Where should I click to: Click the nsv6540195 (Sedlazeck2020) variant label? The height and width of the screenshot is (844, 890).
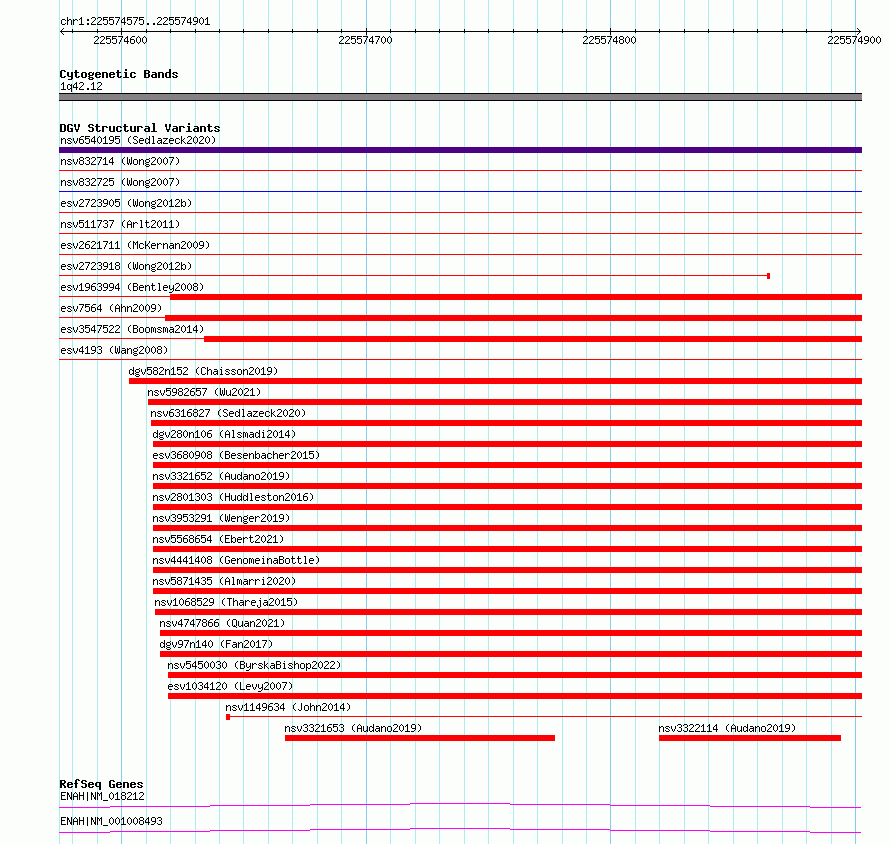pyautogui.click(x=138, y=140)
